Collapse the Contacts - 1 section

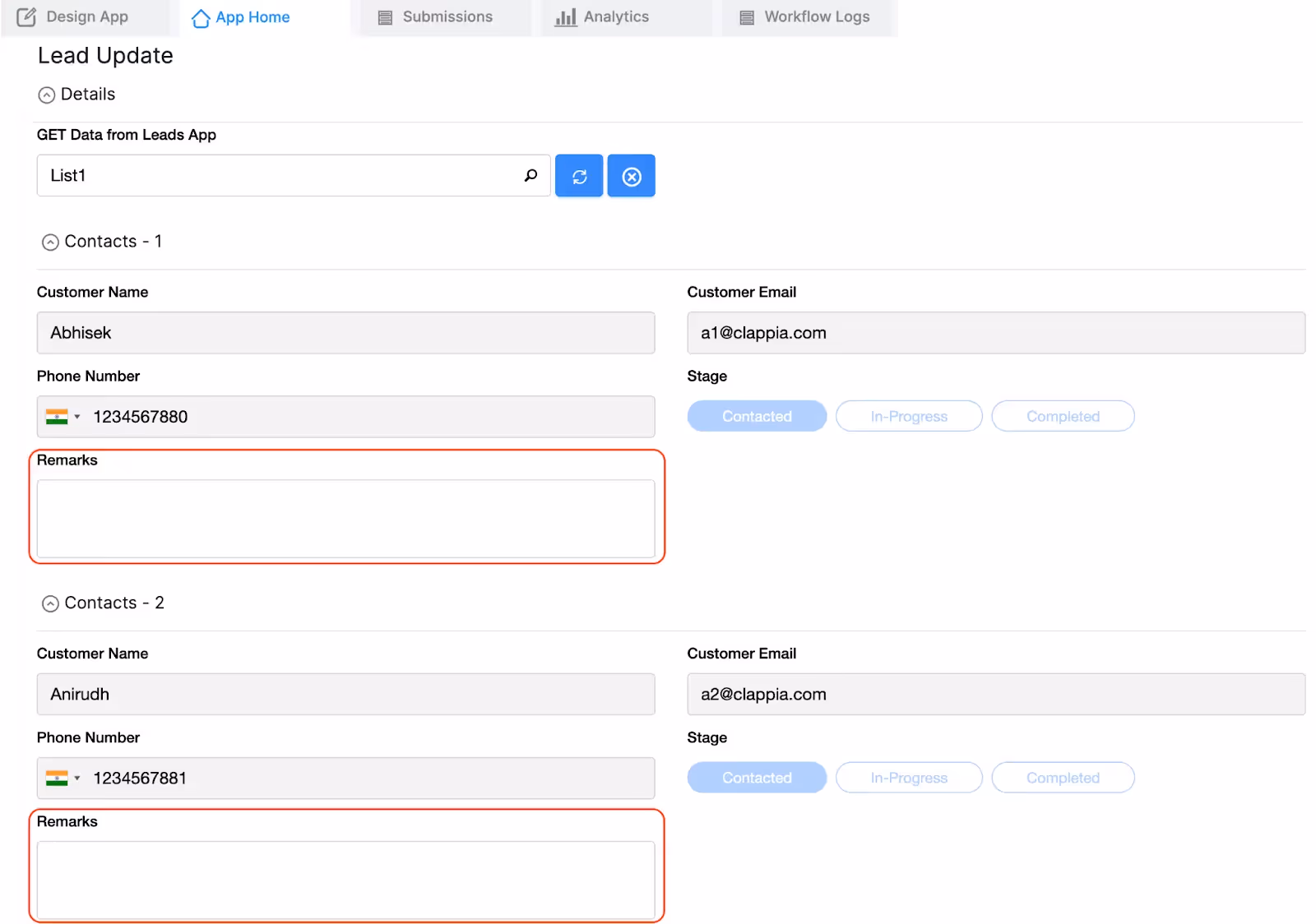click(50, 243)
